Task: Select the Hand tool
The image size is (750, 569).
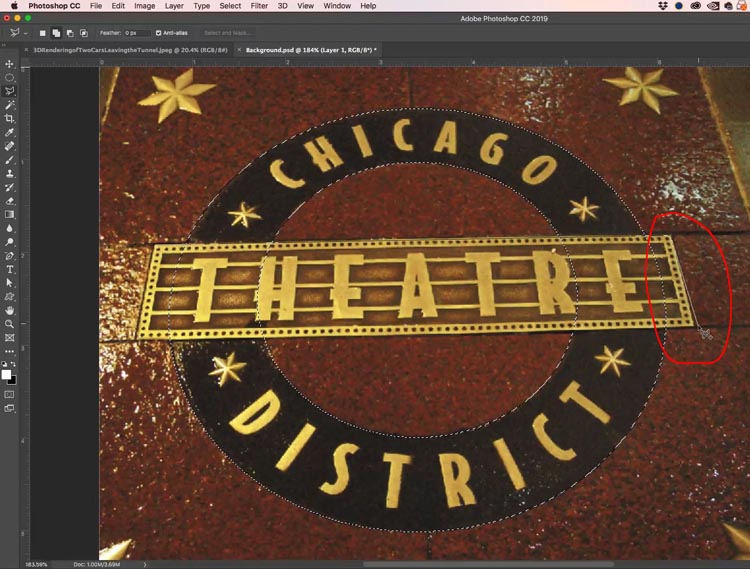Action: pos(10,311)
